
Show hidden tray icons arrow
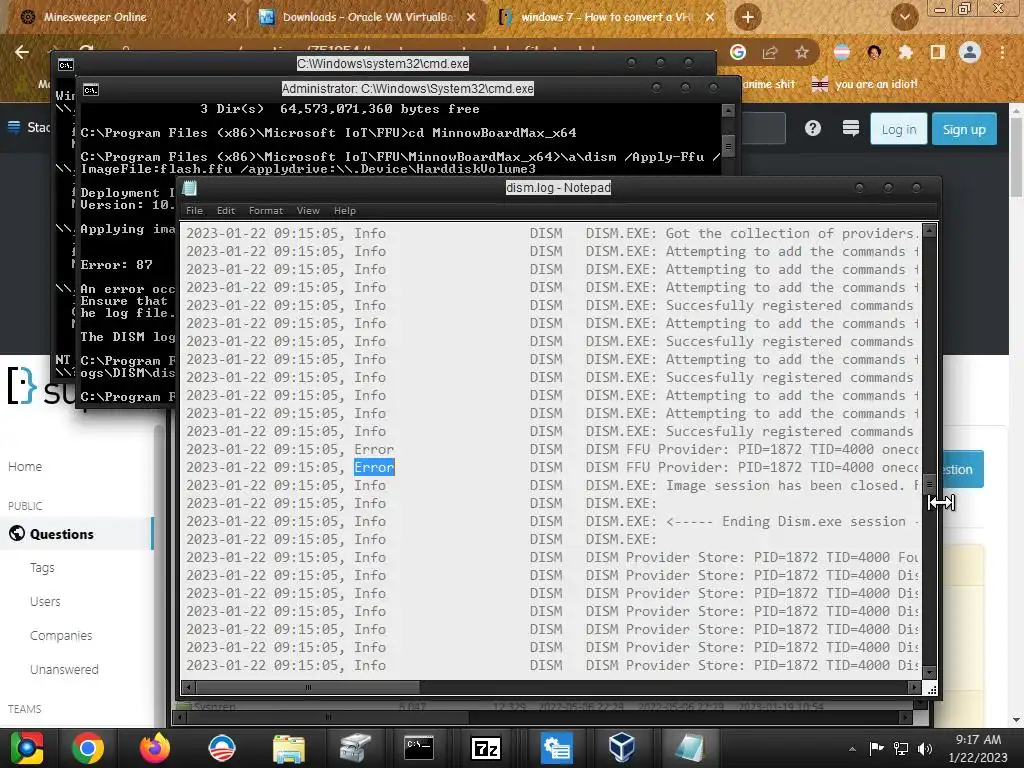pos(852,749)
